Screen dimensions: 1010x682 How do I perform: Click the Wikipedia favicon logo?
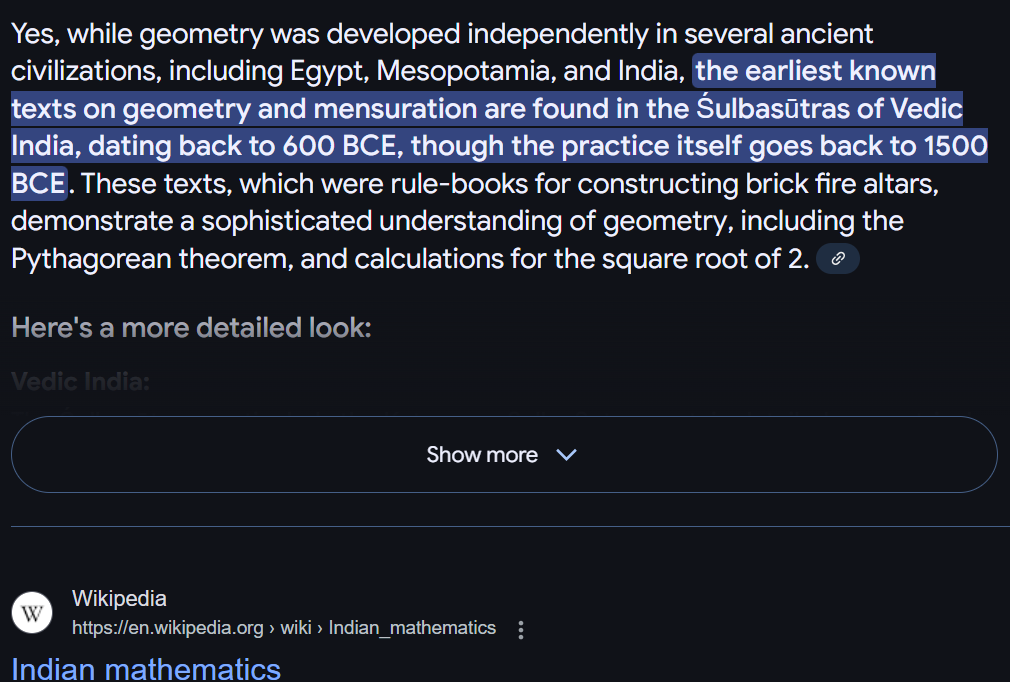pyautogui.click(x=32, y=612)
